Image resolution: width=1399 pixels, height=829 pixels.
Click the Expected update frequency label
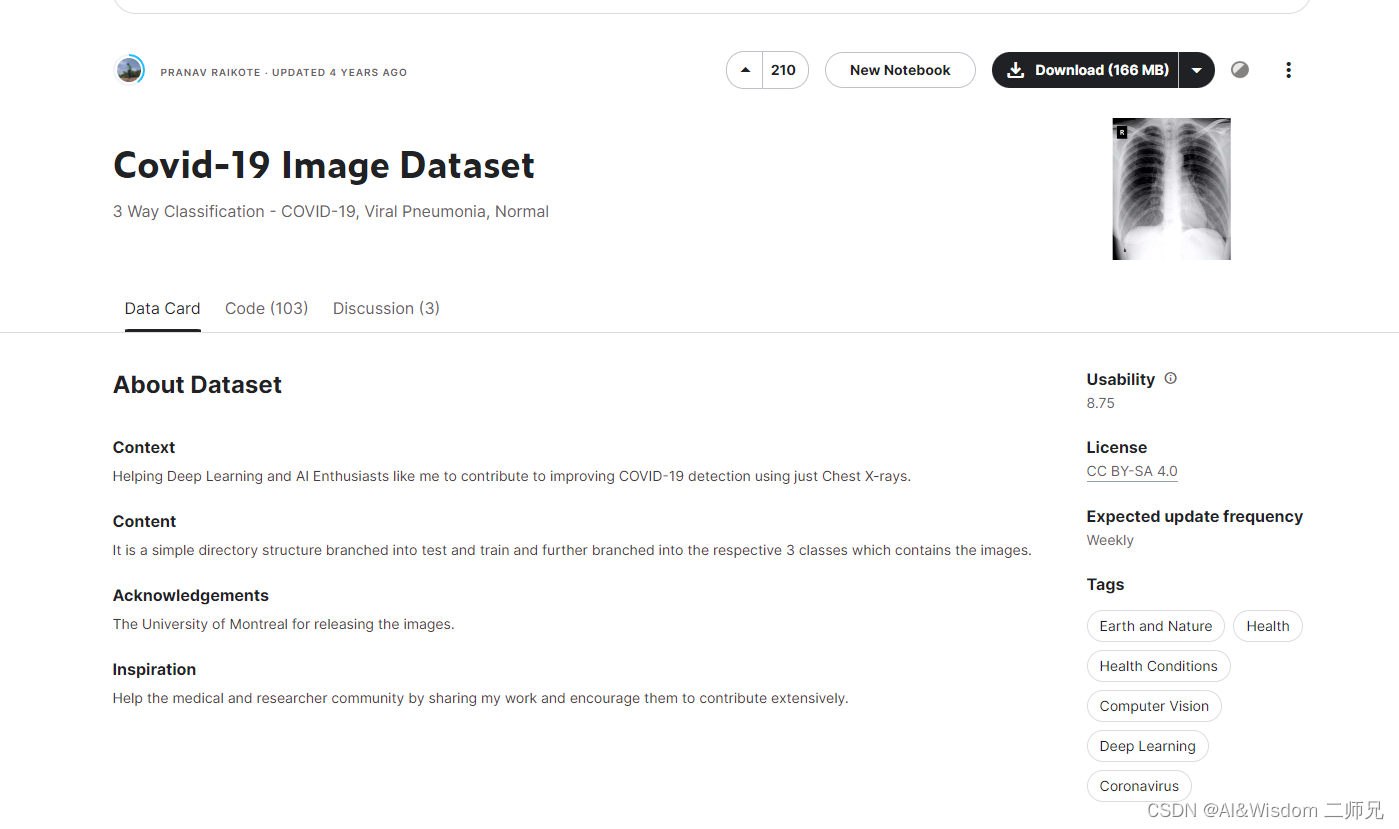click(x=1195, y=516)
